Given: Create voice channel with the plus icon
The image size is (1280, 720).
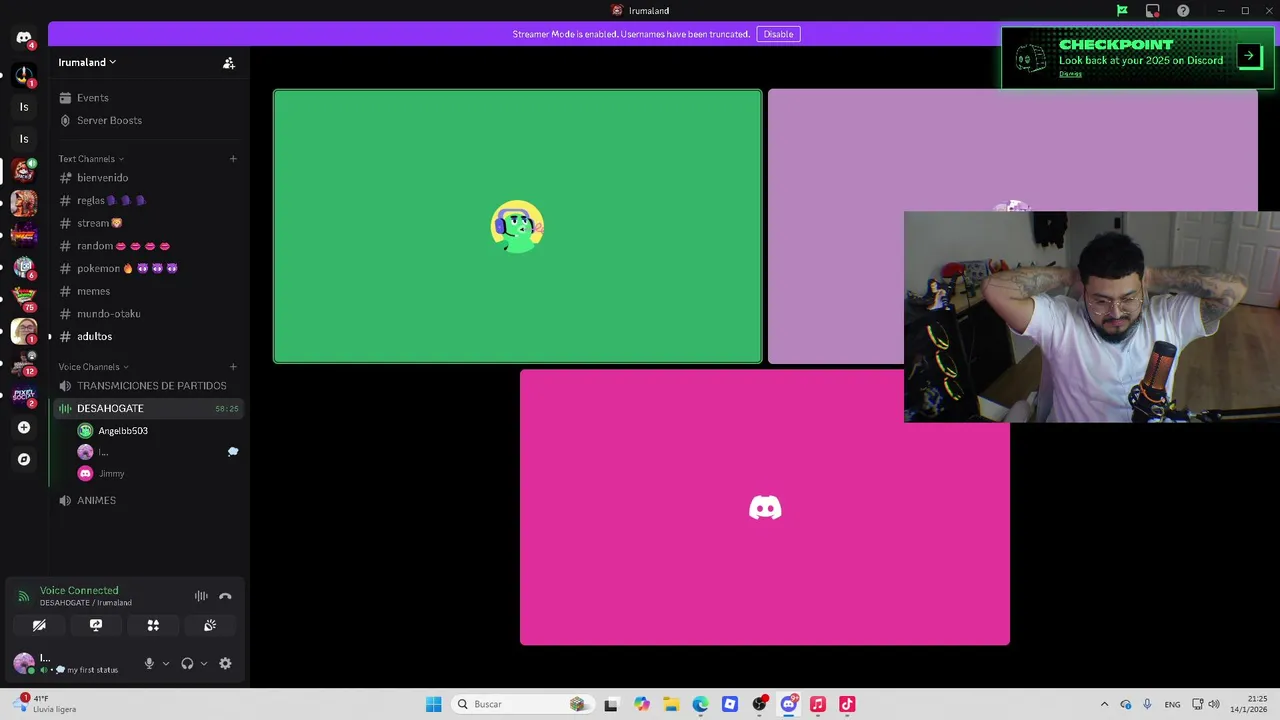Looking at the screenshot, I should coord(233,367).
